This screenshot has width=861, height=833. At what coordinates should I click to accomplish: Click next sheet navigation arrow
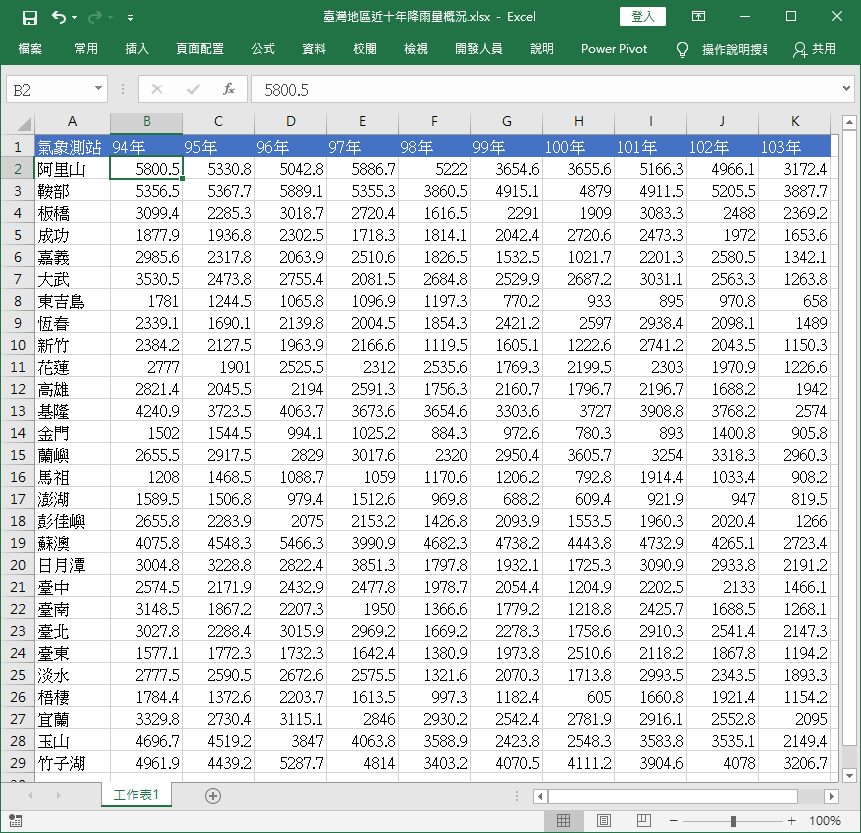[58, 795]
